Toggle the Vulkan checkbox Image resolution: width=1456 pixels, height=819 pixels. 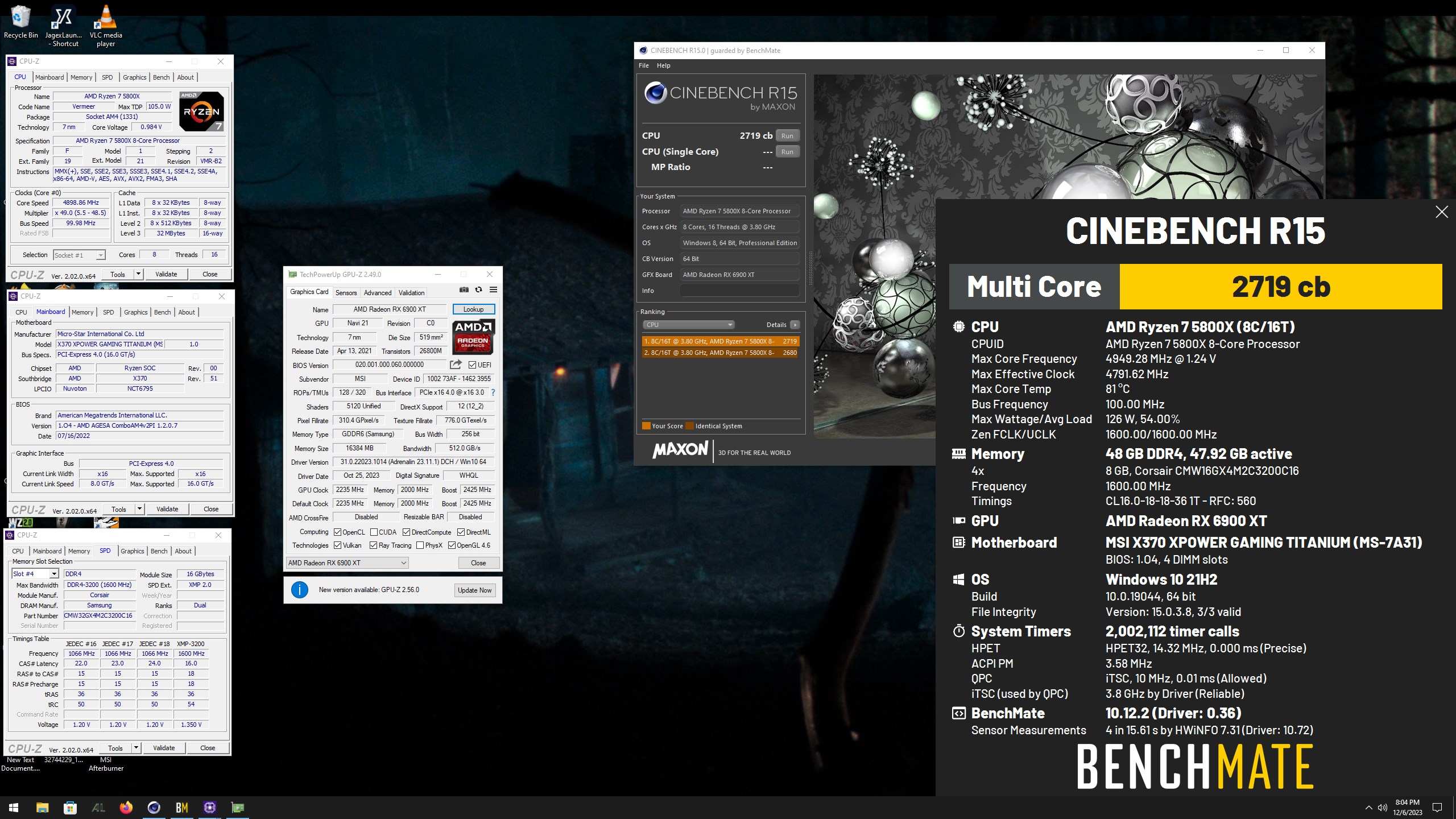click(x=337, y=545)
